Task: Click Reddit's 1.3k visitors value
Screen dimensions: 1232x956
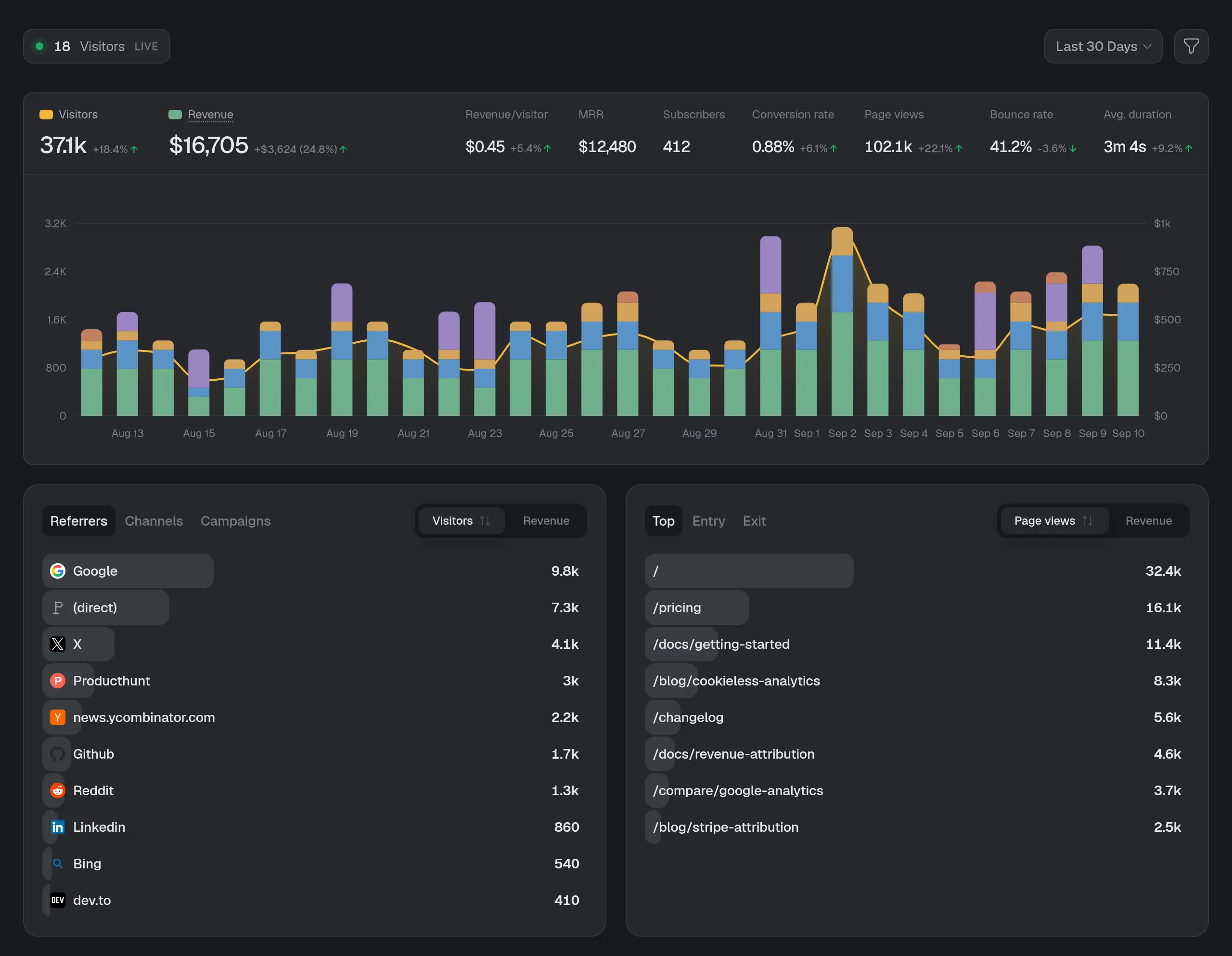Action: point(565,790)
